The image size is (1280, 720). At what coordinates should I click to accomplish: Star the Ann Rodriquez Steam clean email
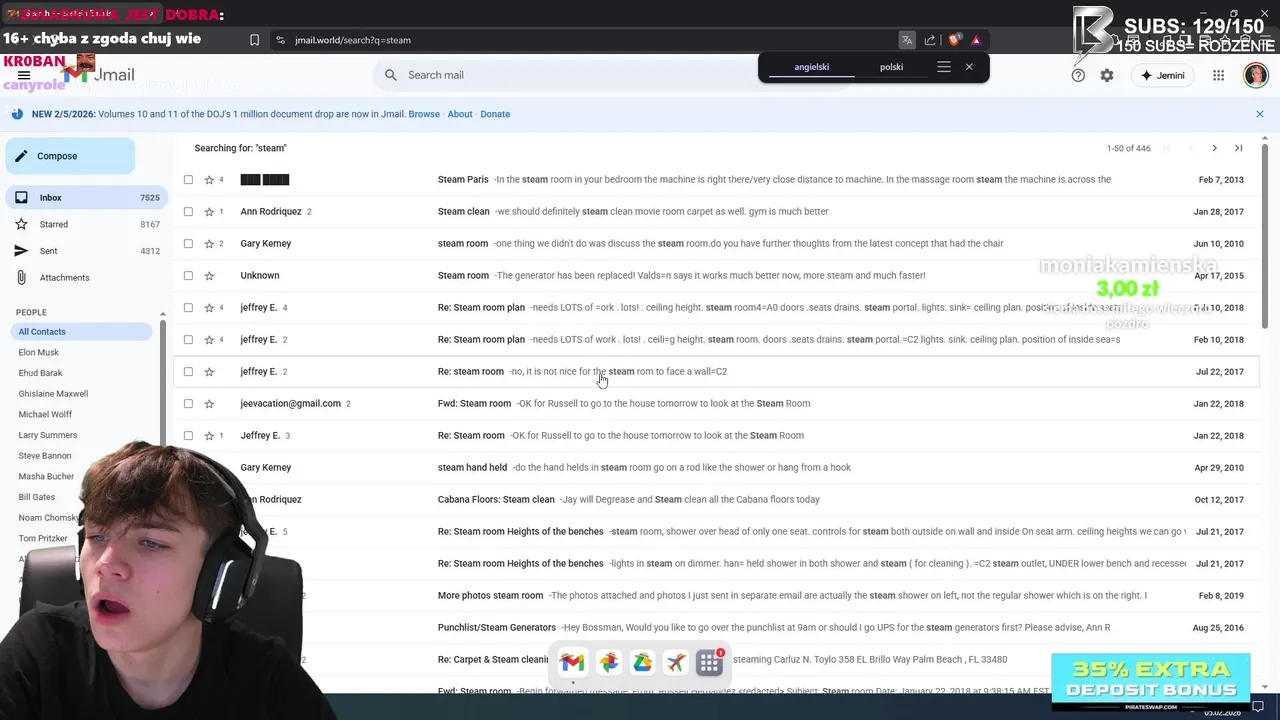[x=209, y=212]
